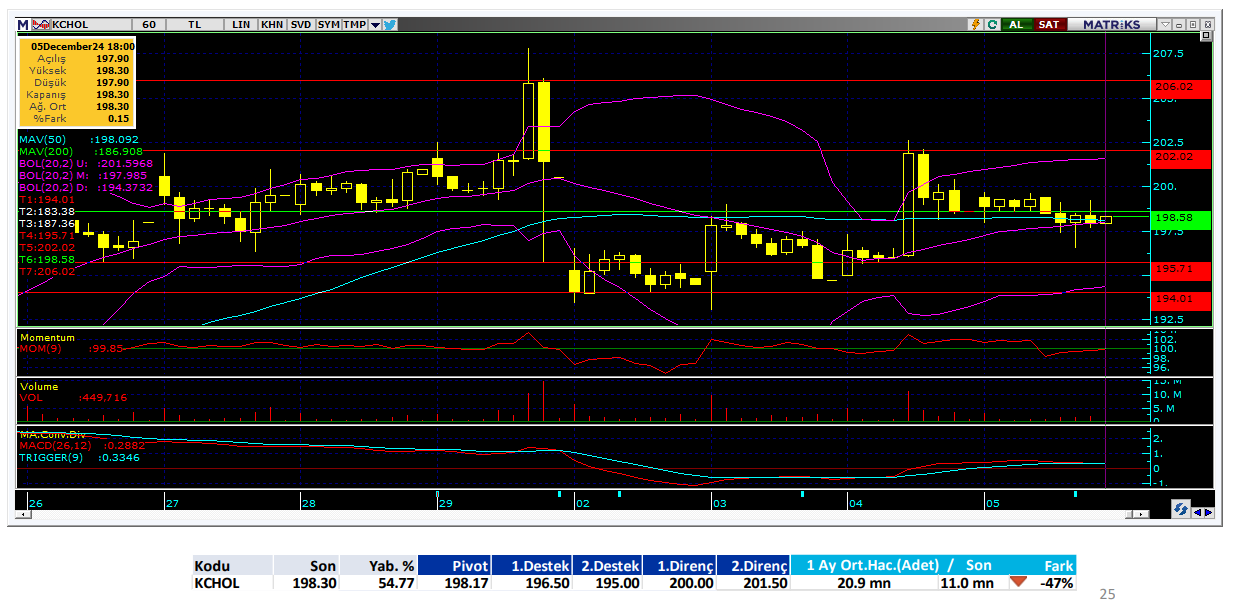The width and height of the screenshot is (1243, 610).
Task: Click the small square icon above price axis
Action: 1206,36
